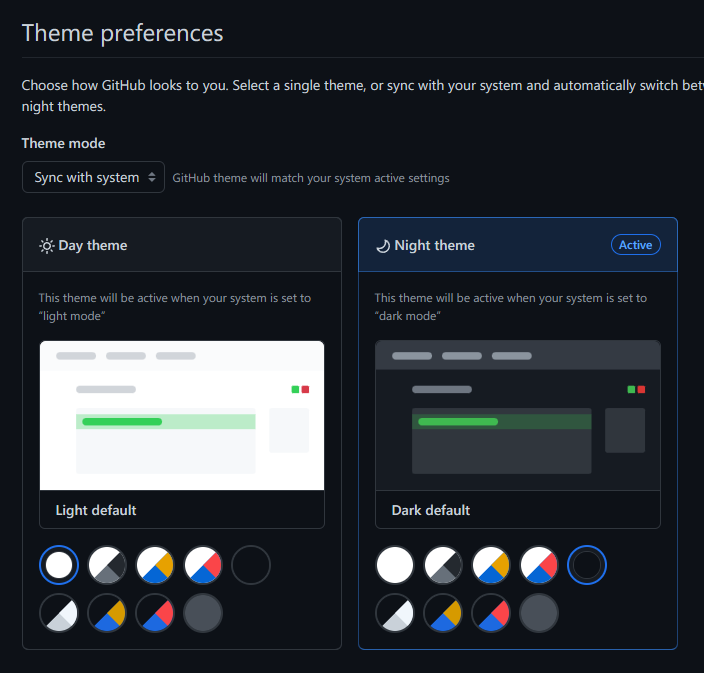
Task: Select the black dark default swatch in Day theme
Action: click(x=251, y=565)
